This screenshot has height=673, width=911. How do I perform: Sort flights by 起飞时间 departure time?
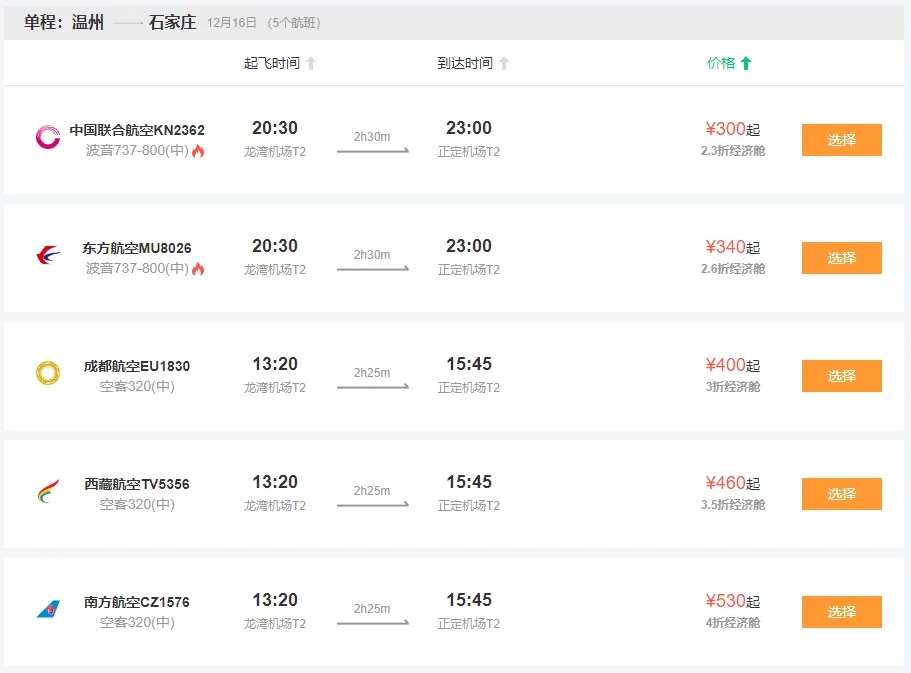(271, 63)
